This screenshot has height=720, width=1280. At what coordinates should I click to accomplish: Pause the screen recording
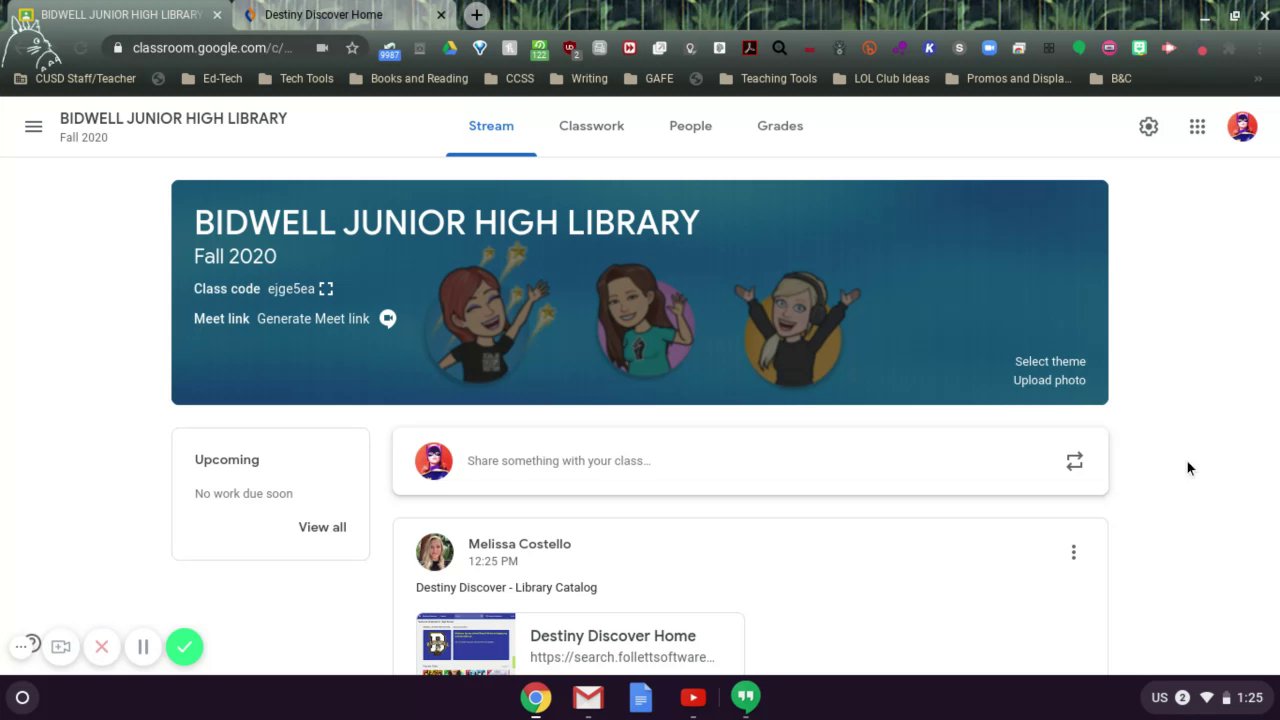pos(143,647)
